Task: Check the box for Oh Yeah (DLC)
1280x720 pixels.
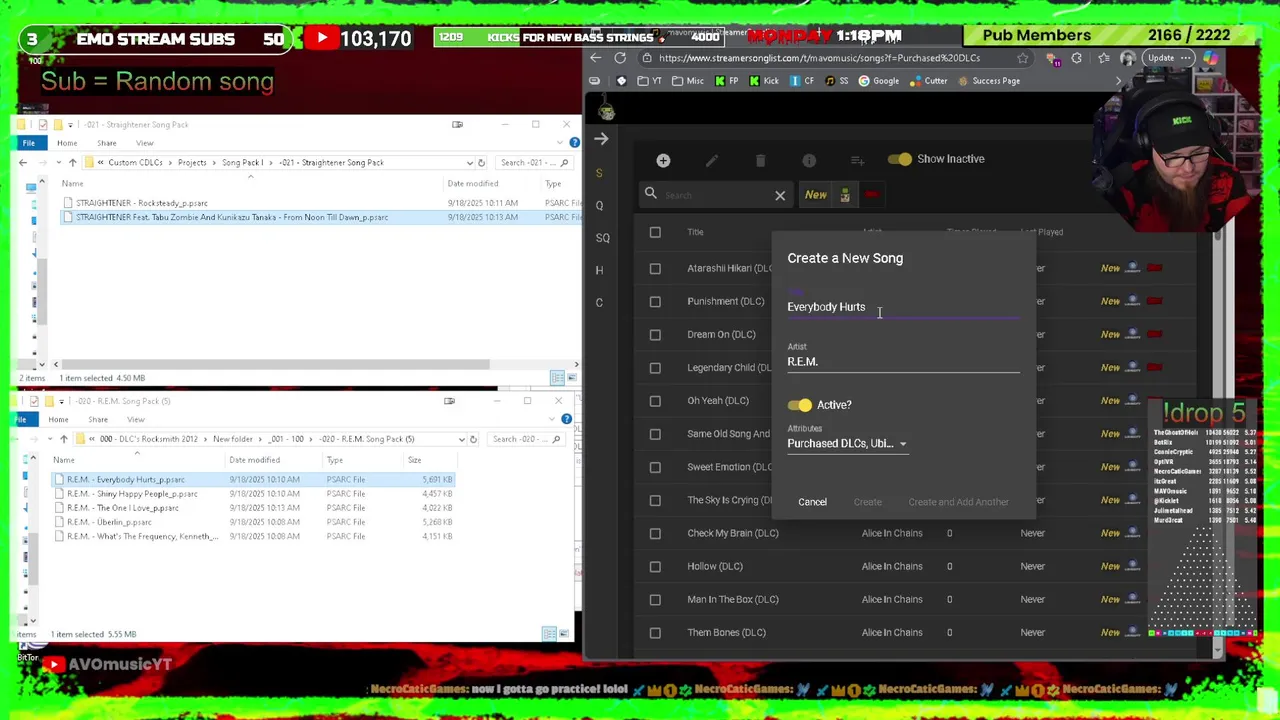Action: tap(655, 400)
